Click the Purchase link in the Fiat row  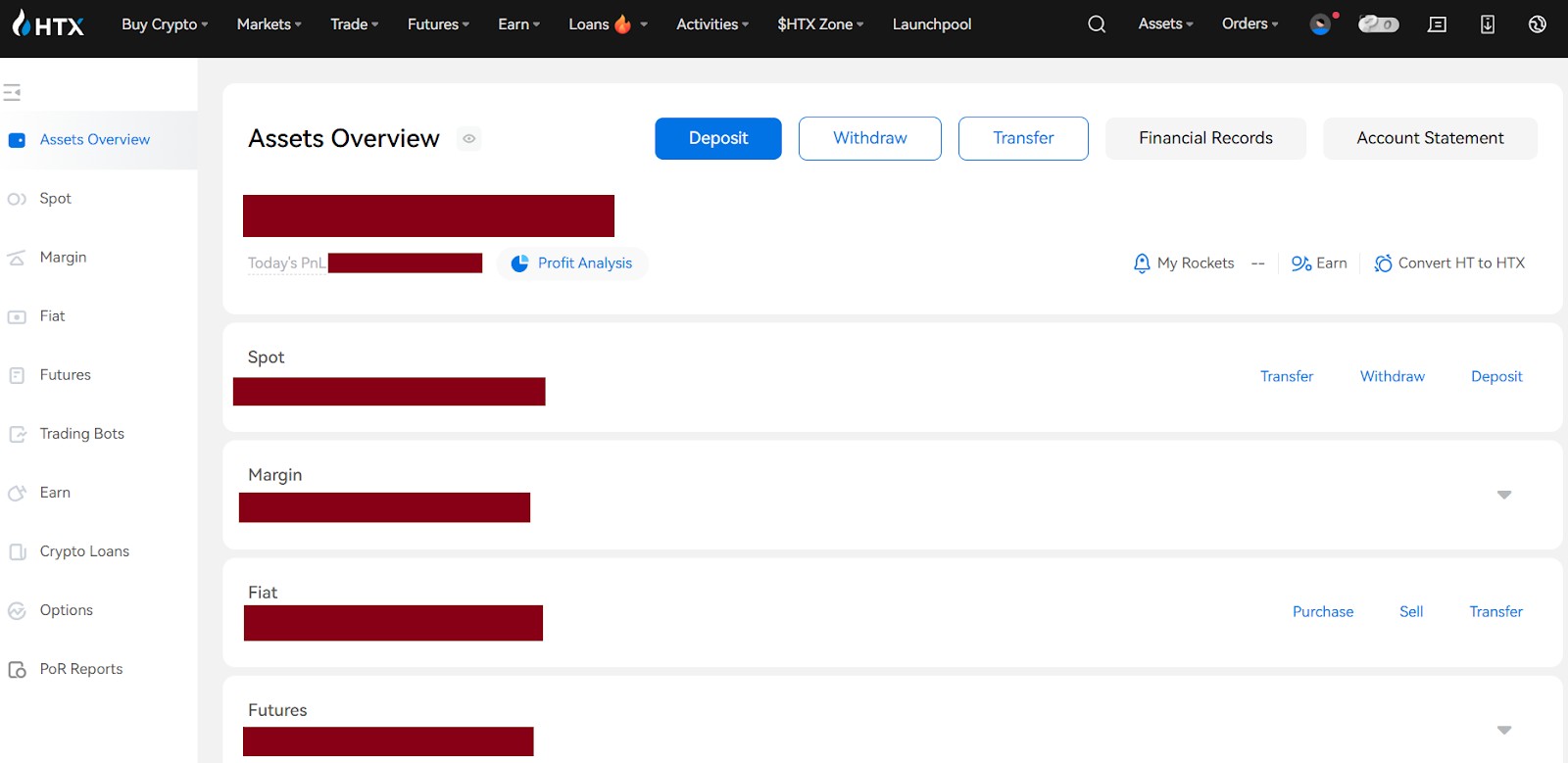tap(1323, 612)
